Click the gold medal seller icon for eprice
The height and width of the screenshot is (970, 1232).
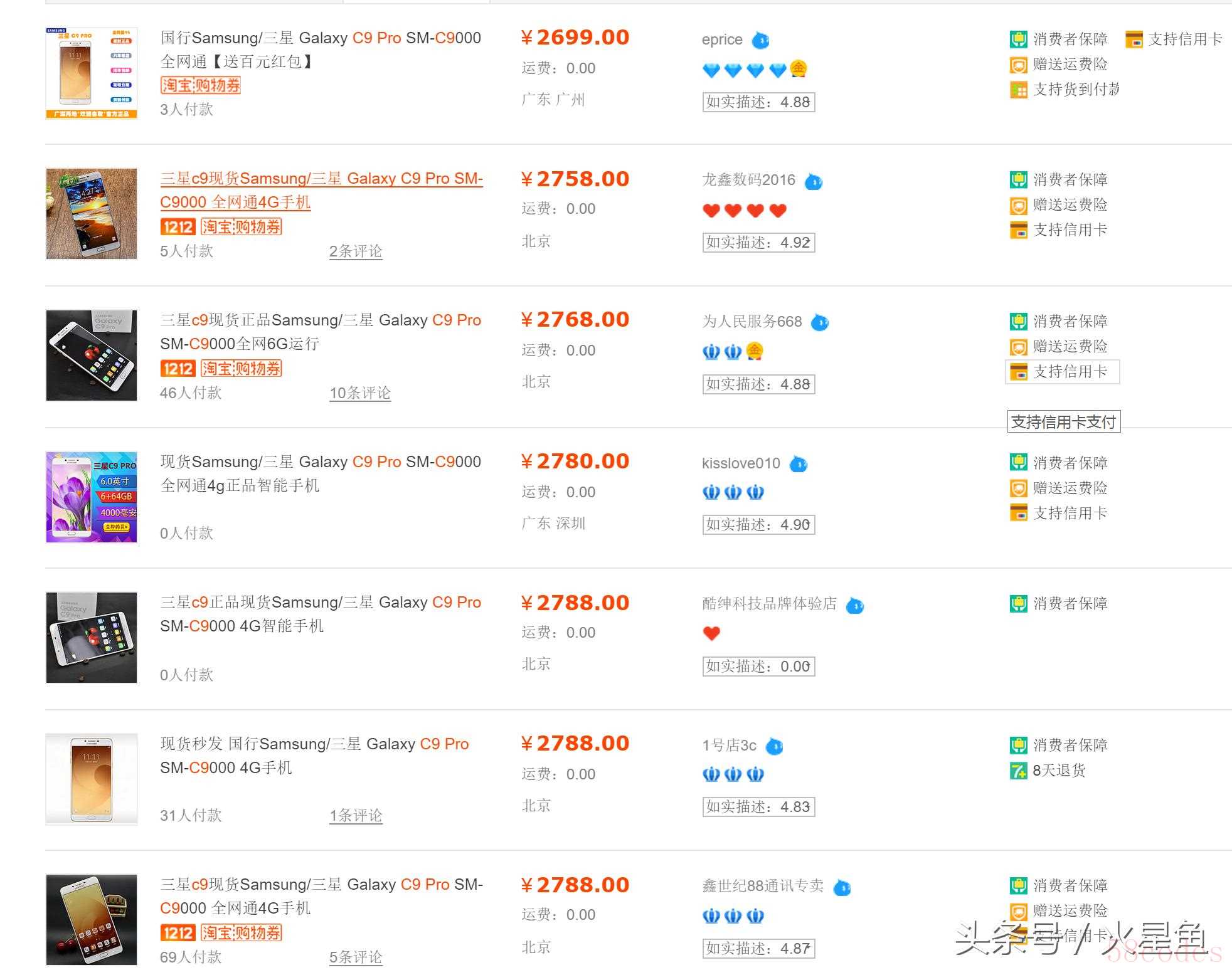[x=798, y=69]
